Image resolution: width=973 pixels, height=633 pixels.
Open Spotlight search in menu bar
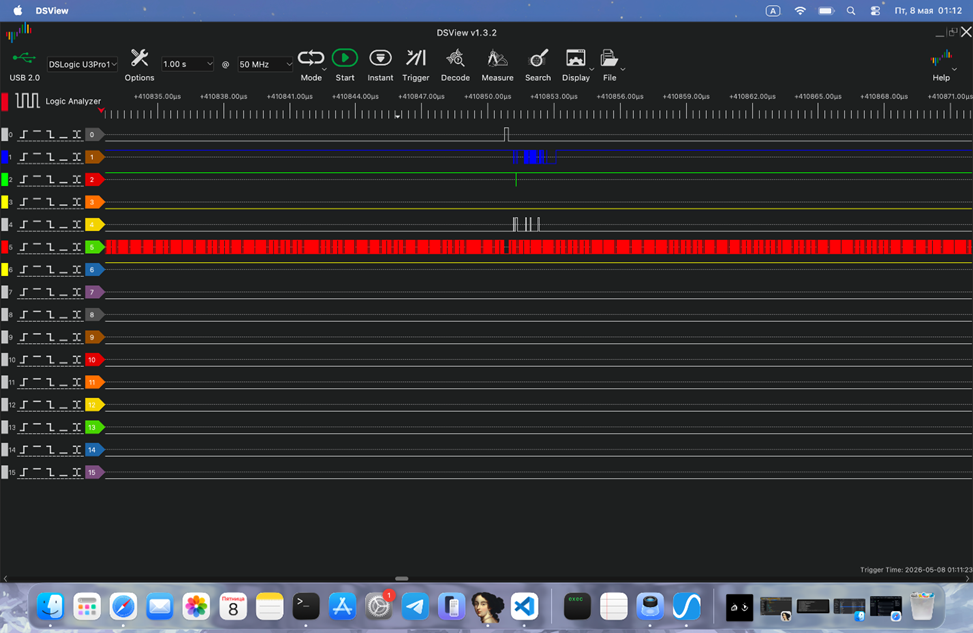click(851, 11)
